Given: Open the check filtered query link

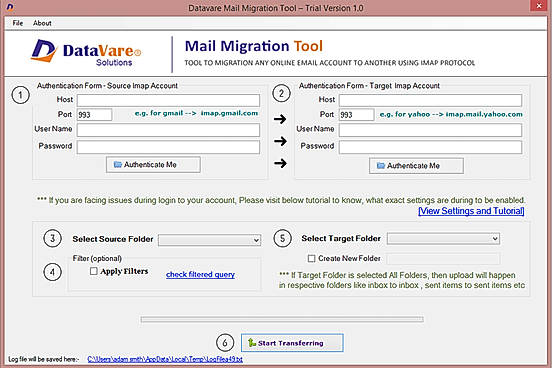Looking at the screenshot, I should pyautogui.click(x=200, y=274).
